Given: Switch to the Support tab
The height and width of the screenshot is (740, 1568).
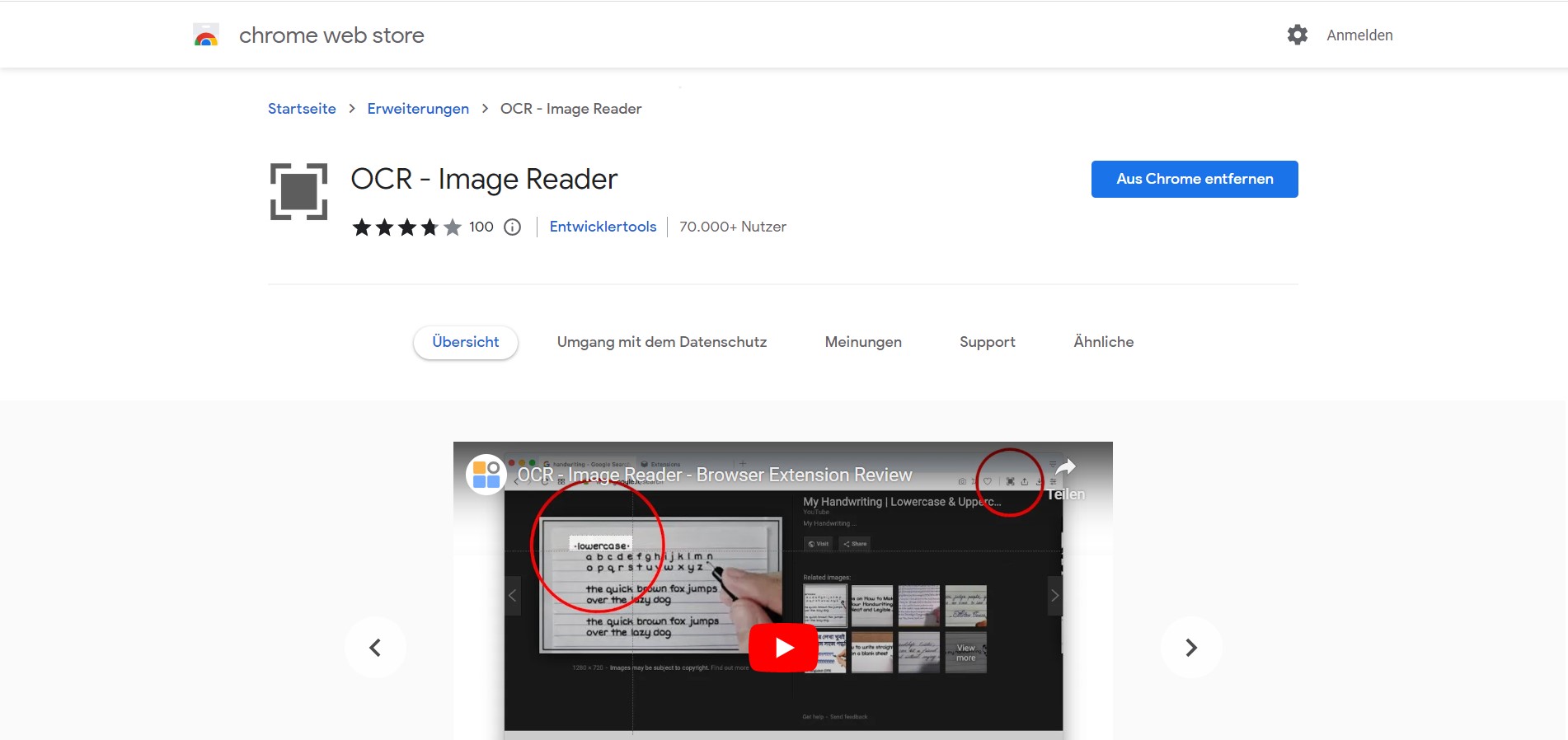Looking at the screenshot, I should [x=987, y=342].
